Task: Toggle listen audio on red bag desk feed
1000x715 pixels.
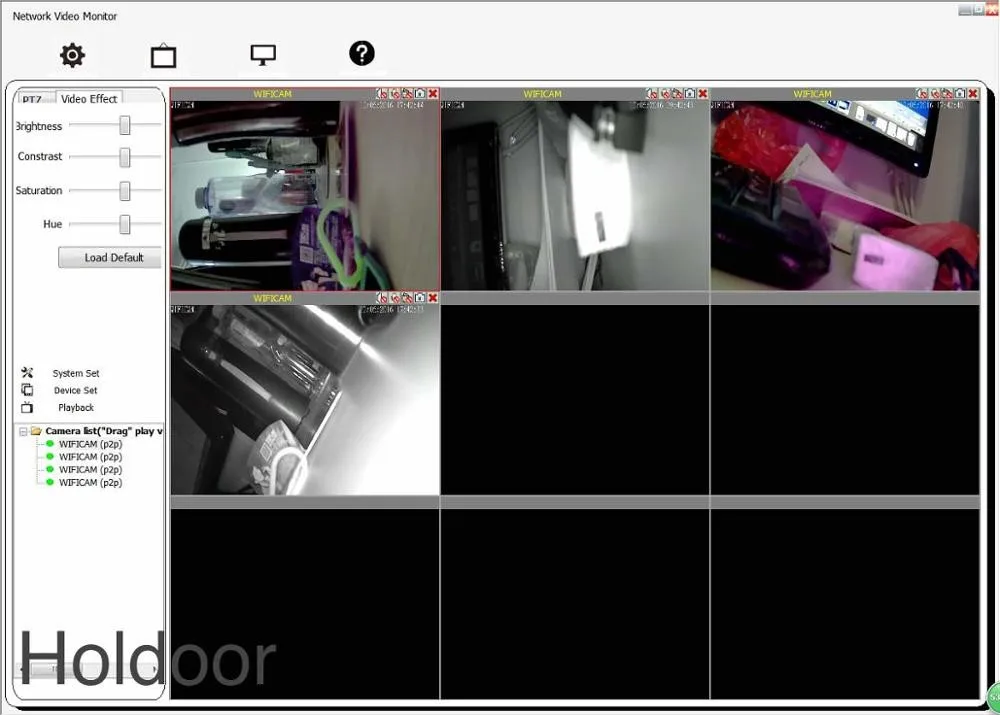Action: point(922,94)
